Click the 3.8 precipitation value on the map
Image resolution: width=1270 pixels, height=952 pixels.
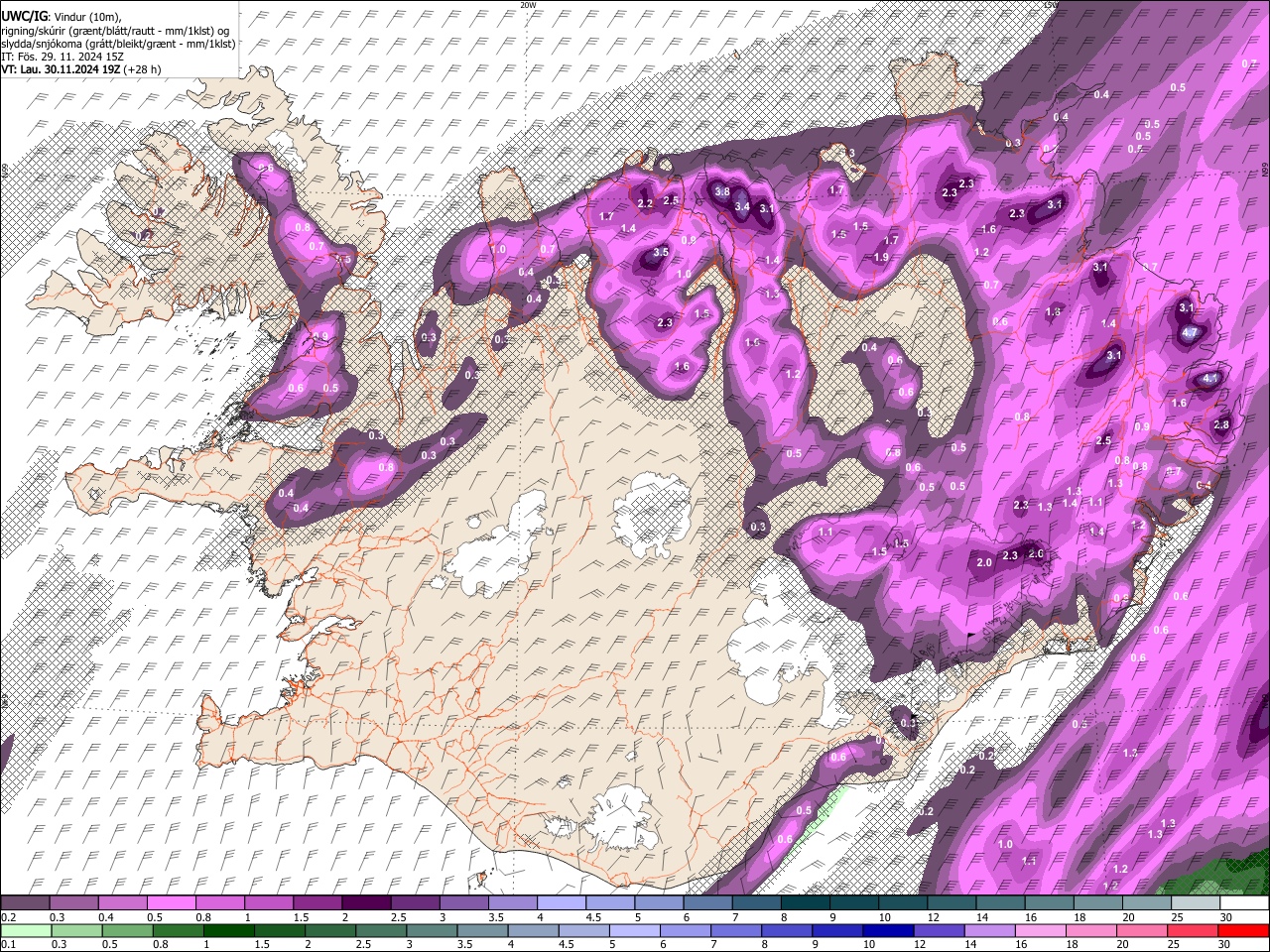pyautogui.click(x=722, y=192)
